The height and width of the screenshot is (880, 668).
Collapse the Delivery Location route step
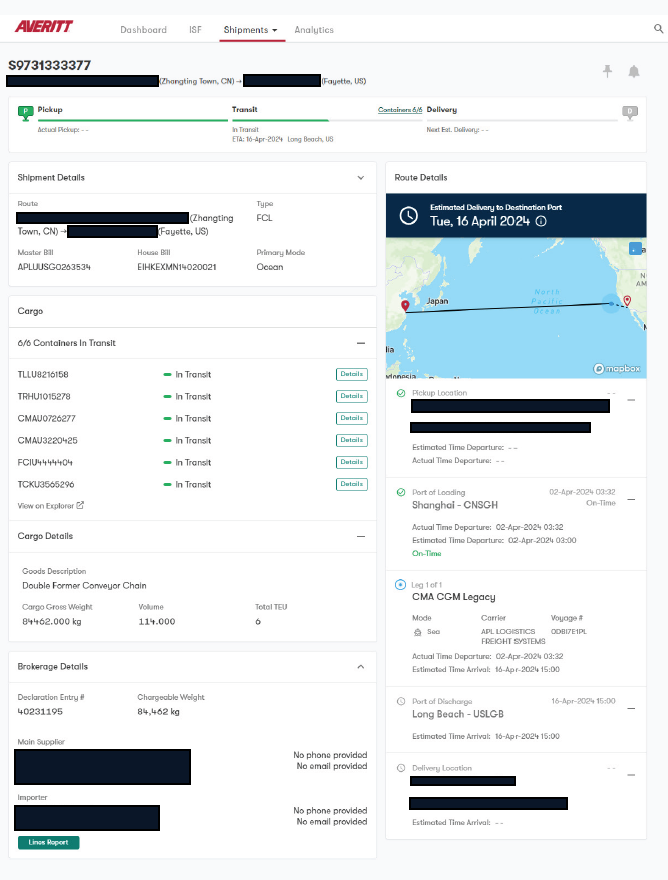(631, 775)
